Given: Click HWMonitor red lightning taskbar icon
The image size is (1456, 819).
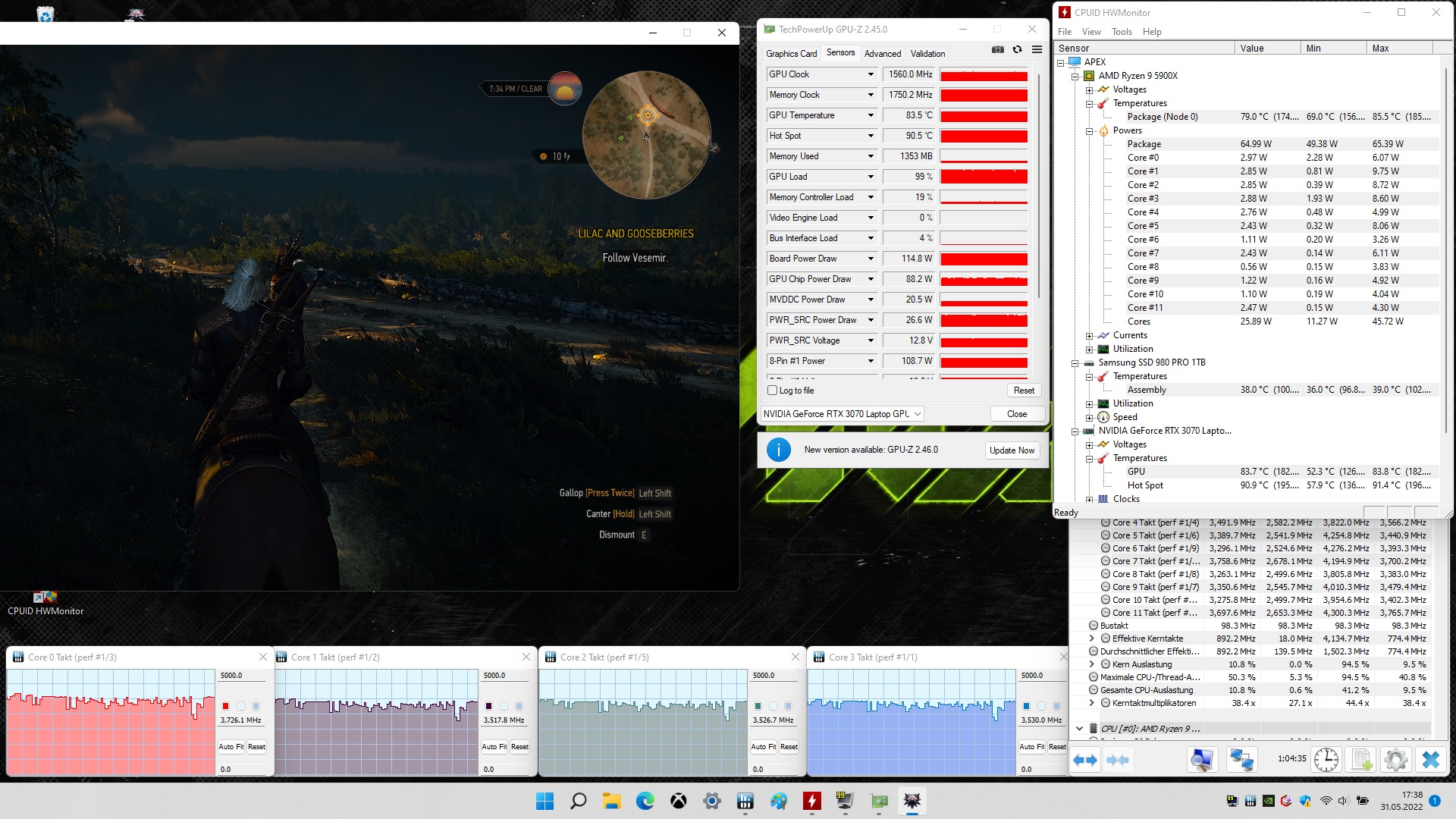Looking at the screenshot, I should [812, 801].
